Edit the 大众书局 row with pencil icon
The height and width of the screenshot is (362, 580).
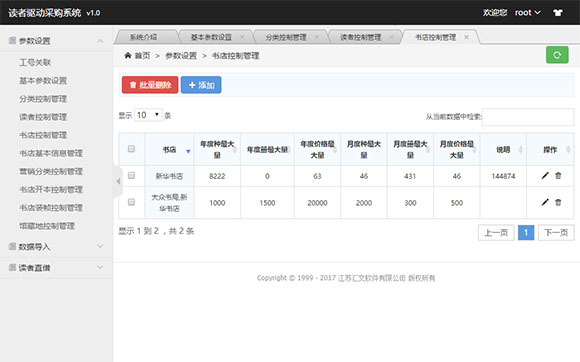click(x=545, y=202)
